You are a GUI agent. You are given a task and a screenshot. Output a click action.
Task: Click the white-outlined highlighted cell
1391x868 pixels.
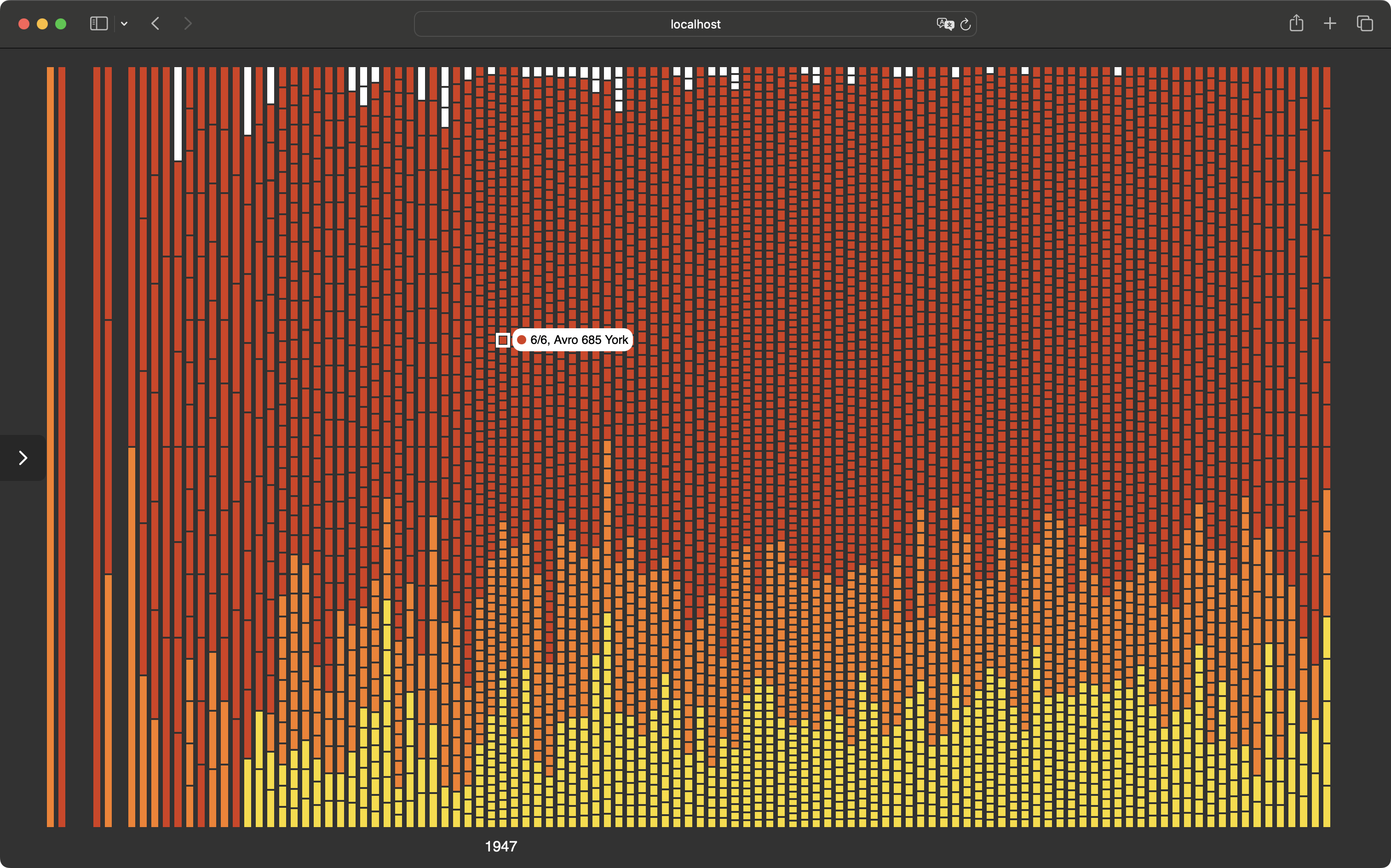tap(502, 340)
